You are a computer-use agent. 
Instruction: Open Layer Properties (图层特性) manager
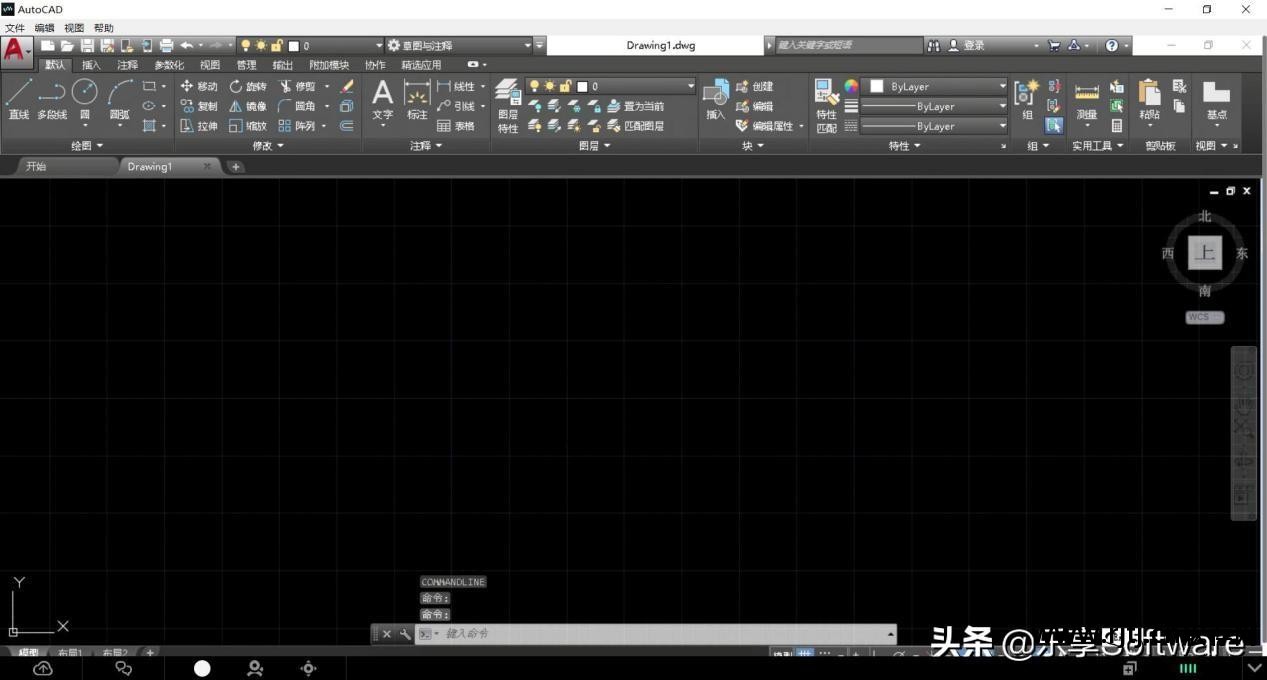click(508, 106)
